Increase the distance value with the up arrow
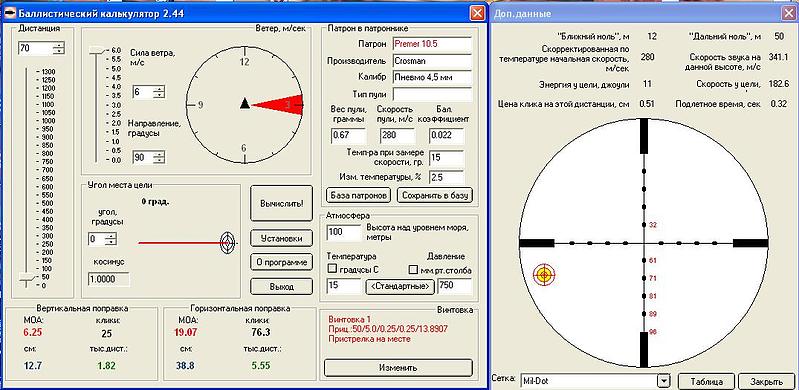This screenshot has height=390, width=799. tap(60, 46)
